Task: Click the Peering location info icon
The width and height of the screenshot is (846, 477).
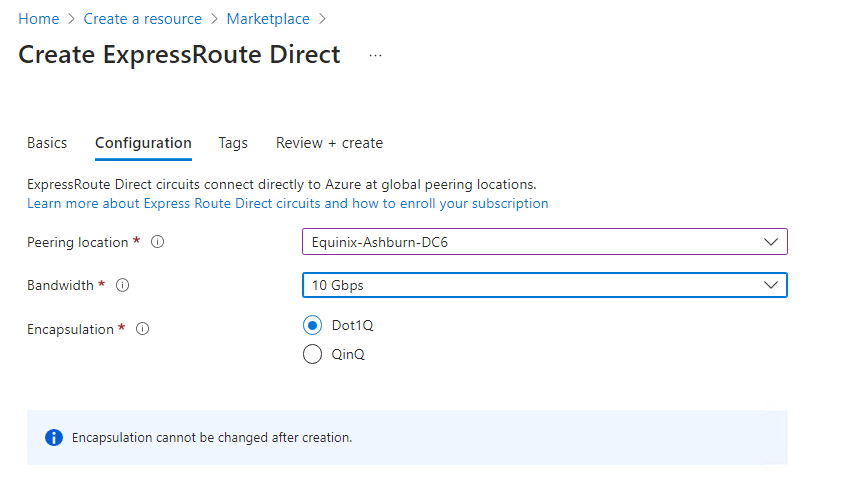Action: click(x=157, y=242)
